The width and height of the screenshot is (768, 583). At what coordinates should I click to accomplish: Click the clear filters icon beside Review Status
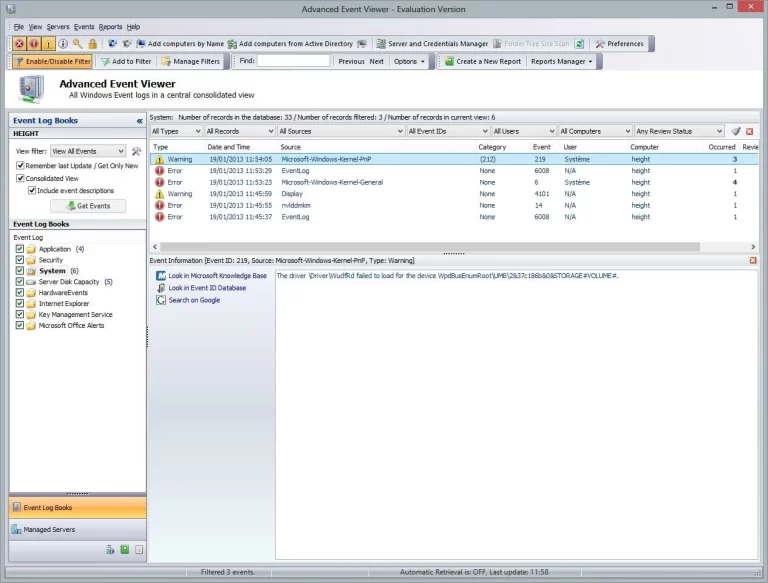click(736, 131)
